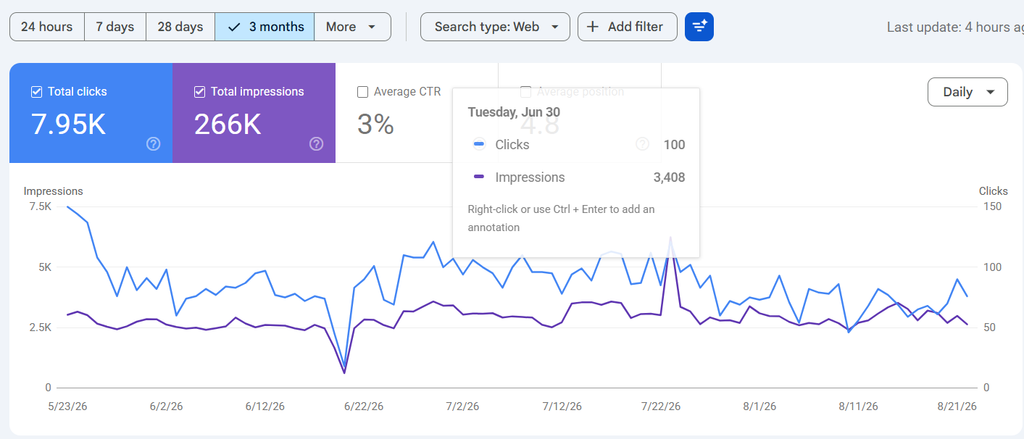1024x439 pixels.
Task: Expand the Search type: Web dropdown
Action: (494, 27)
